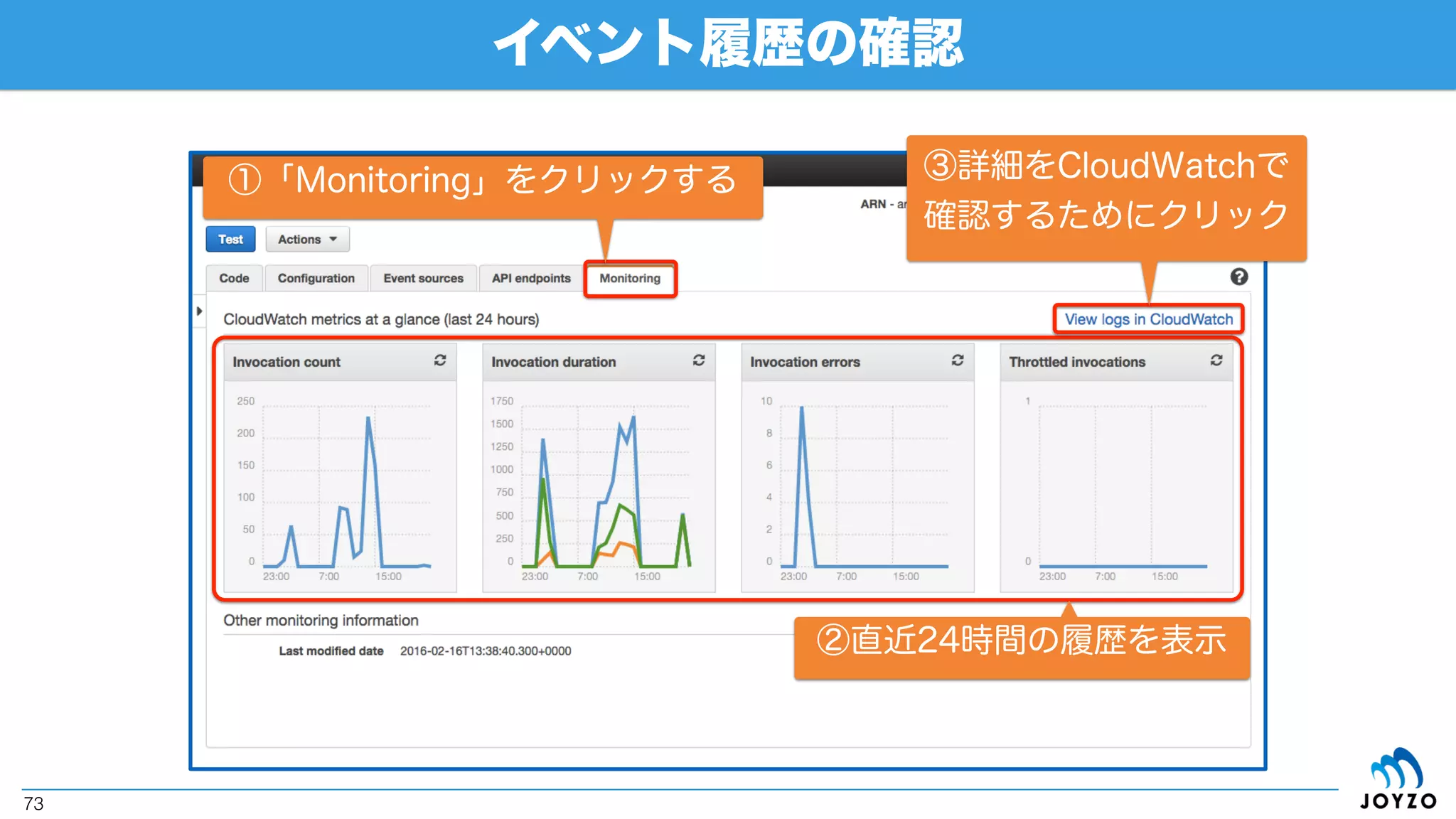
Task: Click the Invocation errors panel title
Action: 805,362
